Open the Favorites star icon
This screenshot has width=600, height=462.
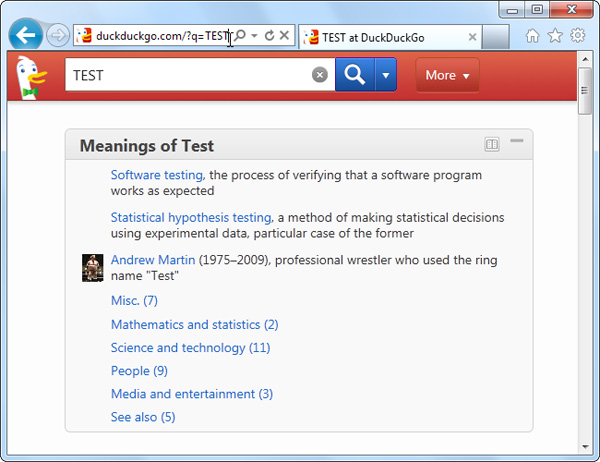point(555,36)
